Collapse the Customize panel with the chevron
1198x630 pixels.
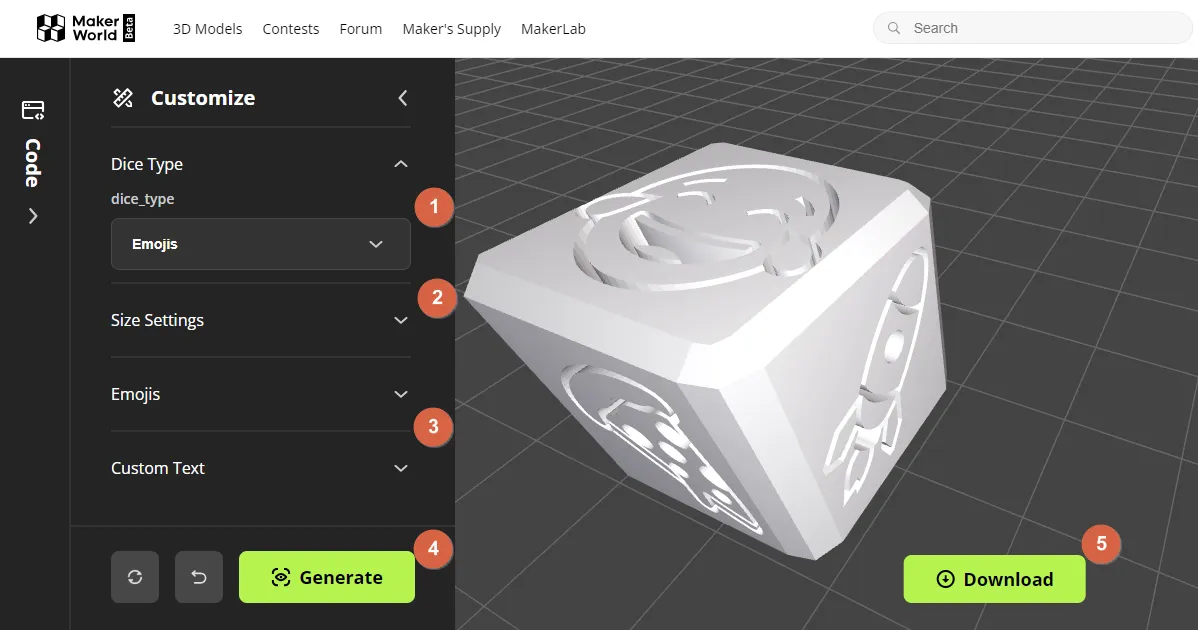click(402, 98)
